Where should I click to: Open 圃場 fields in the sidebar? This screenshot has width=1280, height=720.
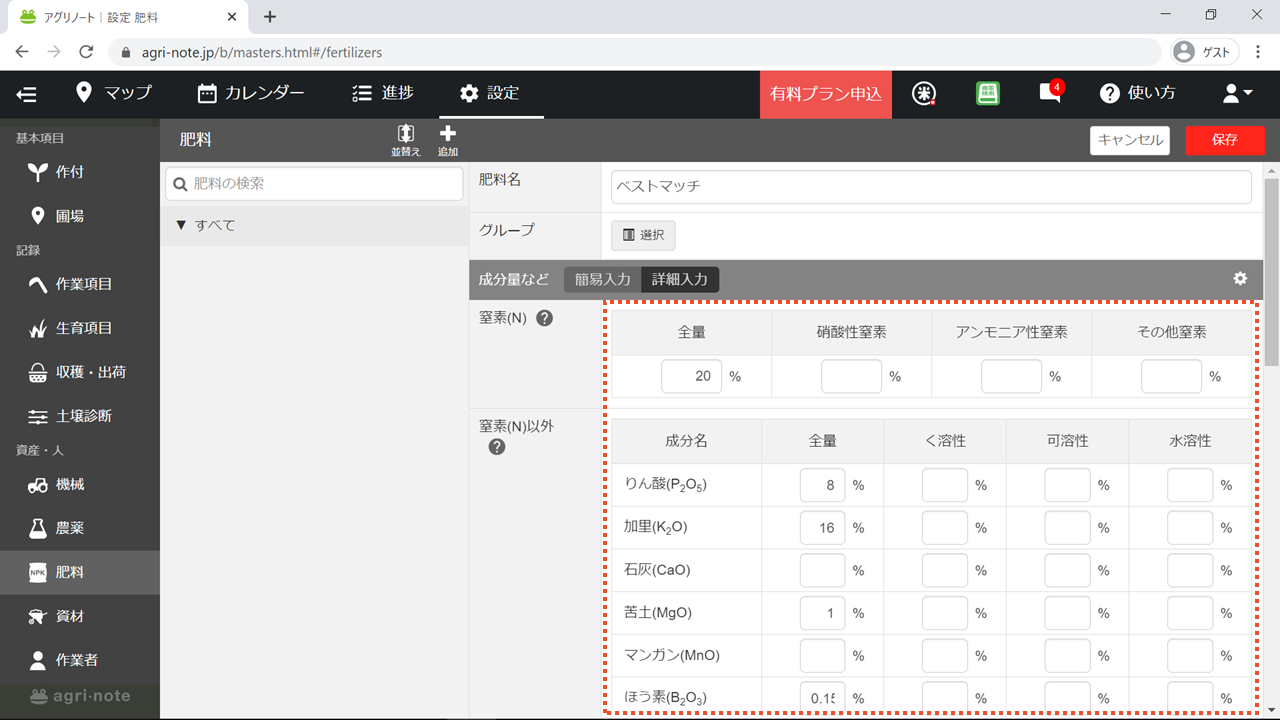80,216
